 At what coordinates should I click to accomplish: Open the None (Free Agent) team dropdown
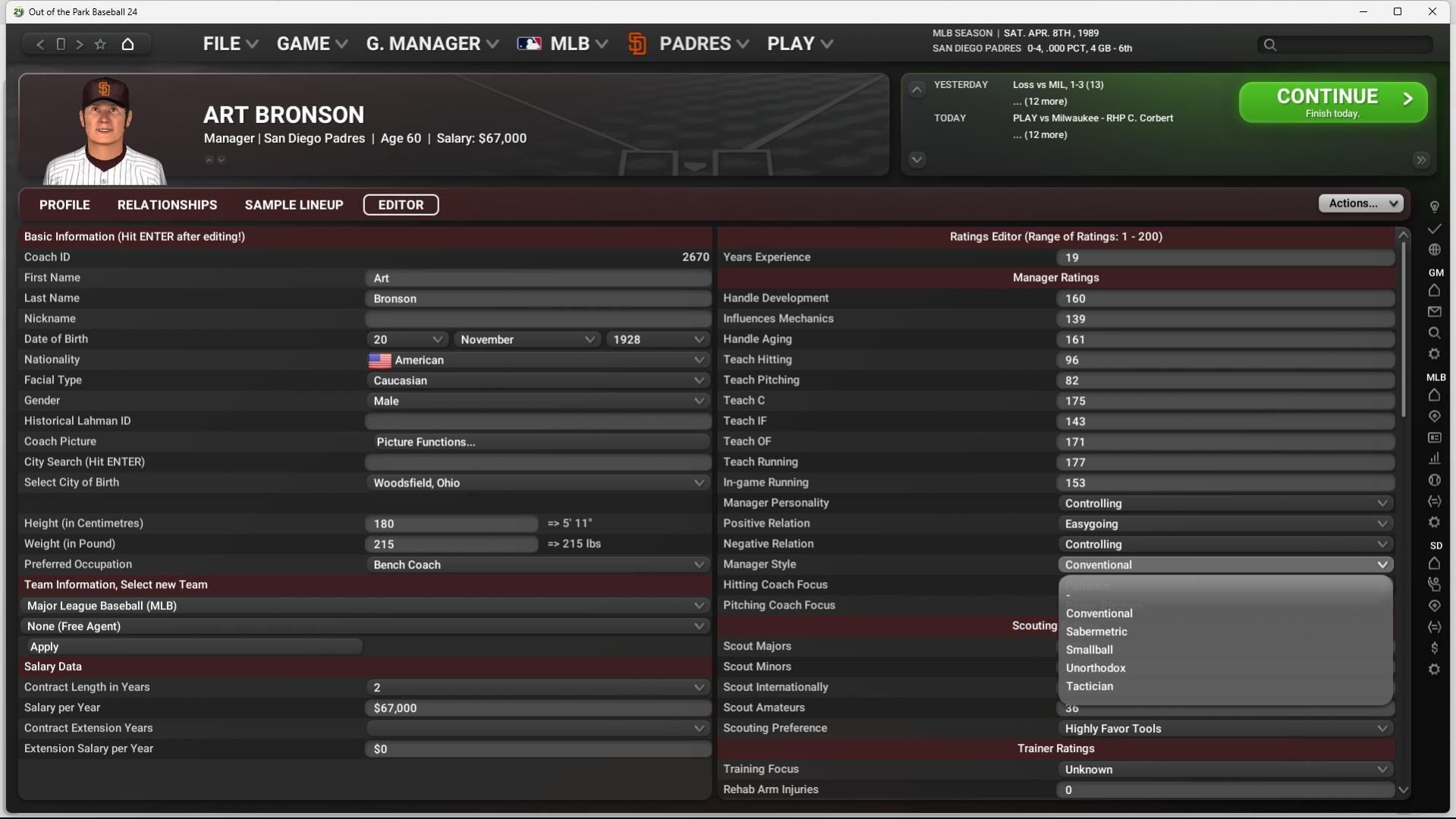[x=365, y=626]
